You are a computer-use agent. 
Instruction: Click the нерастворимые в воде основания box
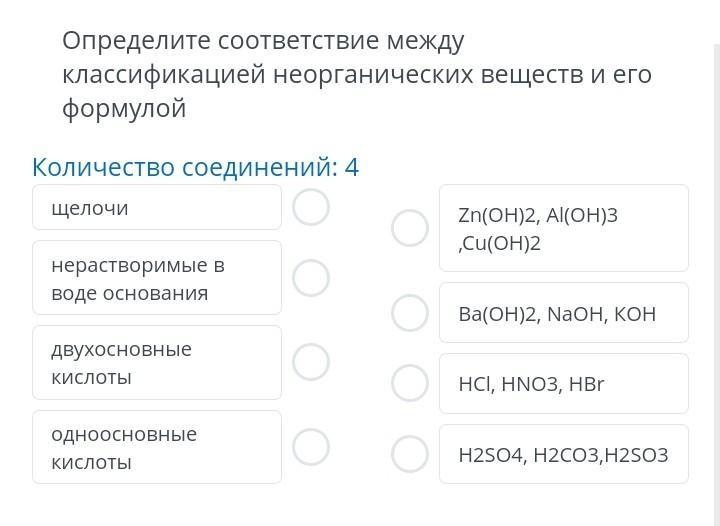coord(157,278)
